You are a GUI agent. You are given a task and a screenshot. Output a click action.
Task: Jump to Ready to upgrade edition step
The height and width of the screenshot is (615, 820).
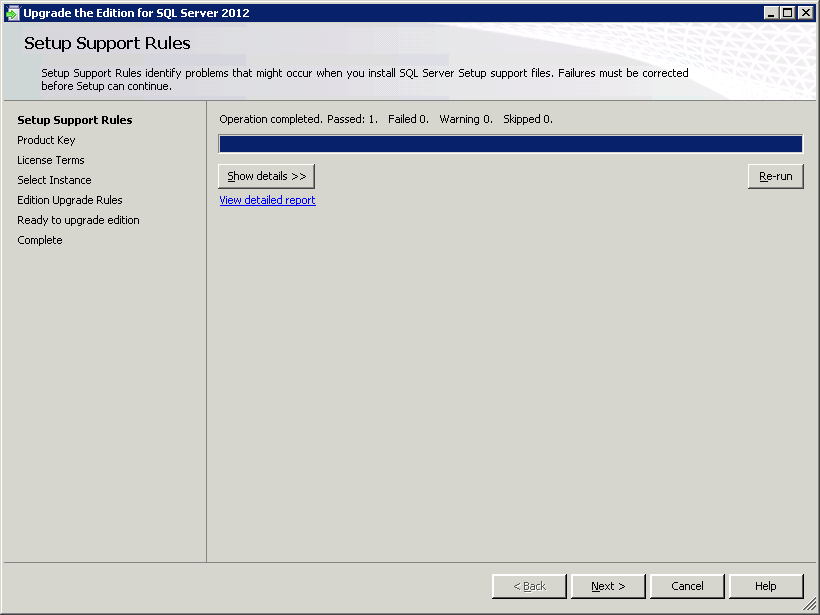point(78,220)
